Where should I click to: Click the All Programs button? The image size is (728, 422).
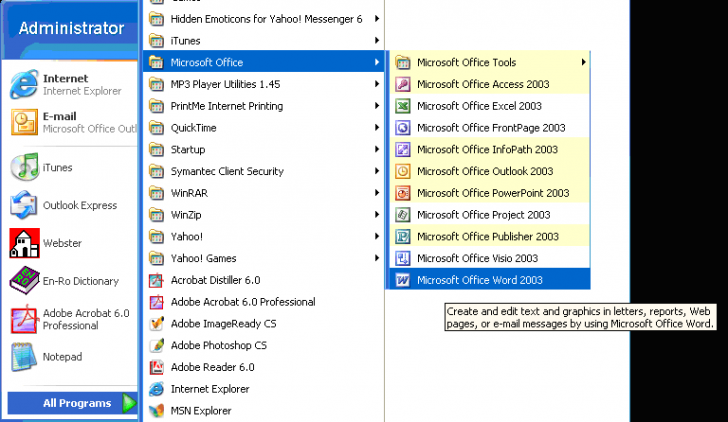[72, 403]
